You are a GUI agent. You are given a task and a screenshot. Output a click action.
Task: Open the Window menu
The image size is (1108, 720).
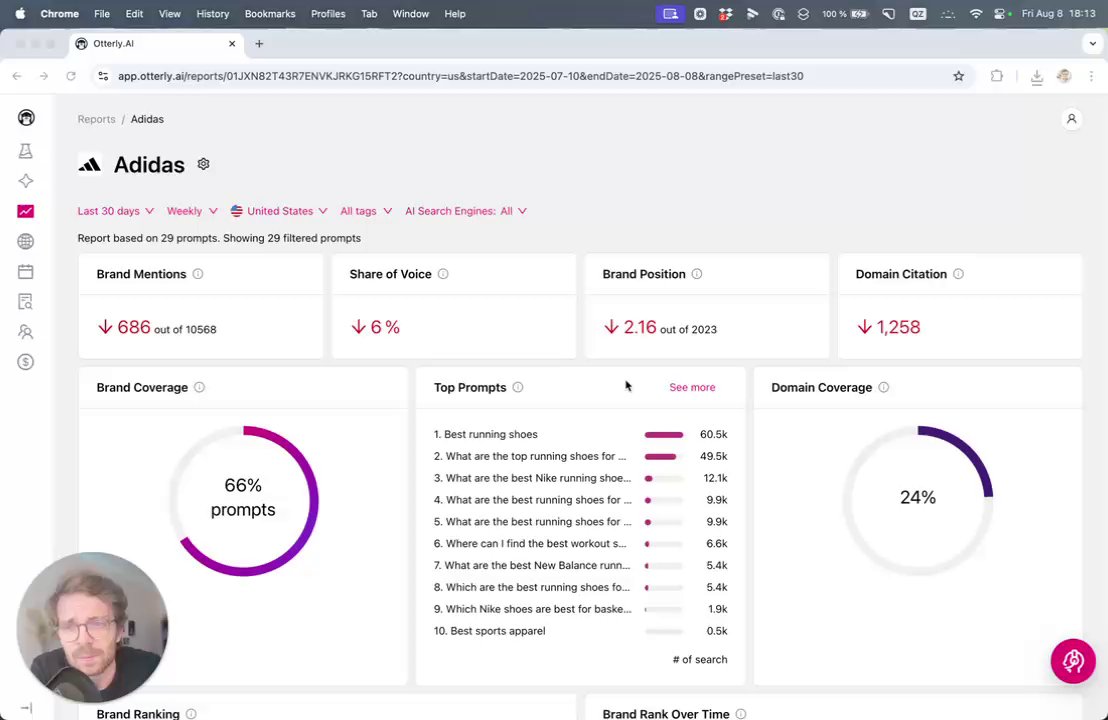[411, 13]
